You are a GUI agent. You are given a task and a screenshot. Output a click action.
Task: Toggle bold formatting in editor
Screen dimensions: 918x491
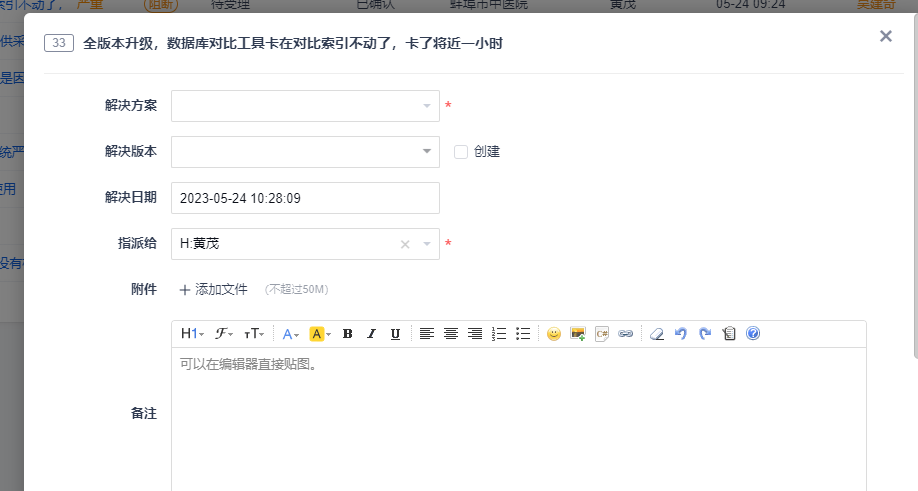pos(347,334)
